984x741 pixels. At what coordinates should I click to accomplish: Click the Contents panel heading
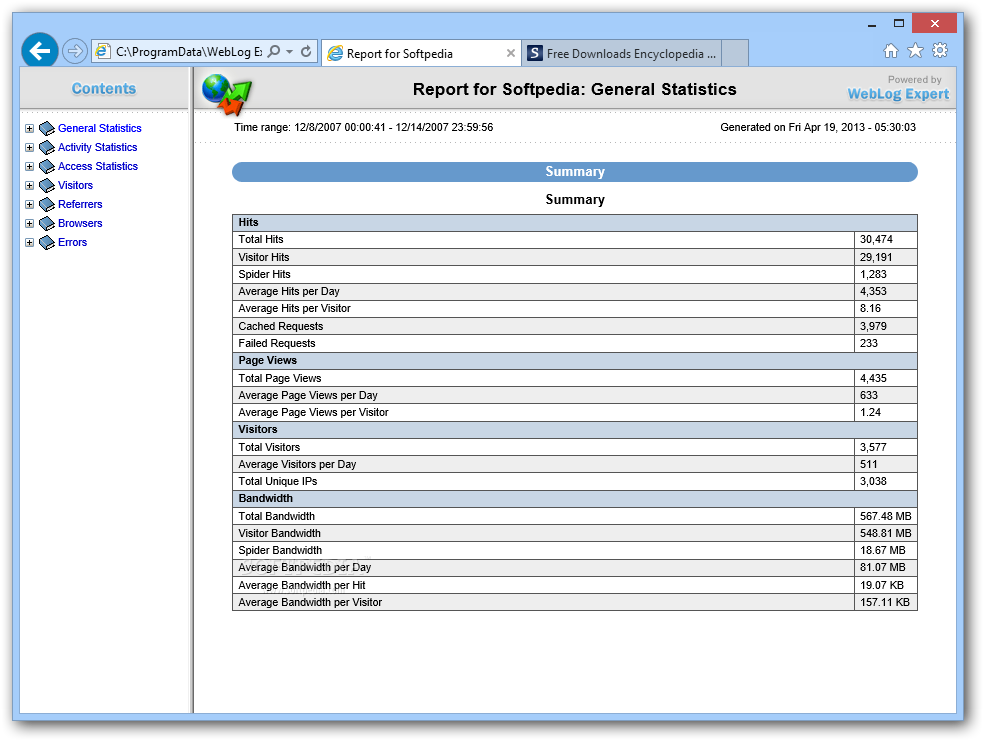tap(104, 88)
